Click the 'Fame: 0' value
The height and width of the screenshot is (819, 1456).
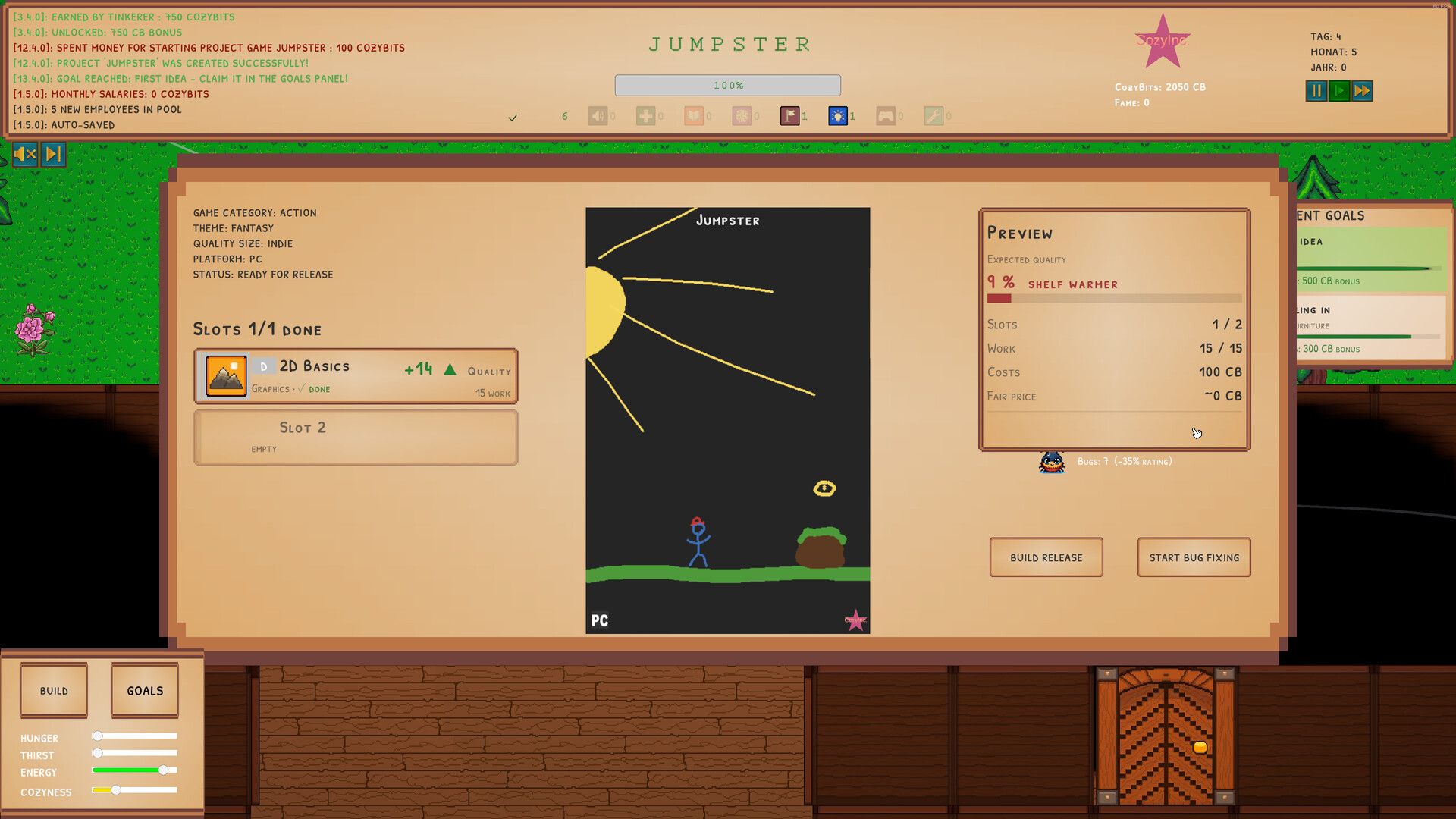pyautogui.click(x=1131, y=102)
